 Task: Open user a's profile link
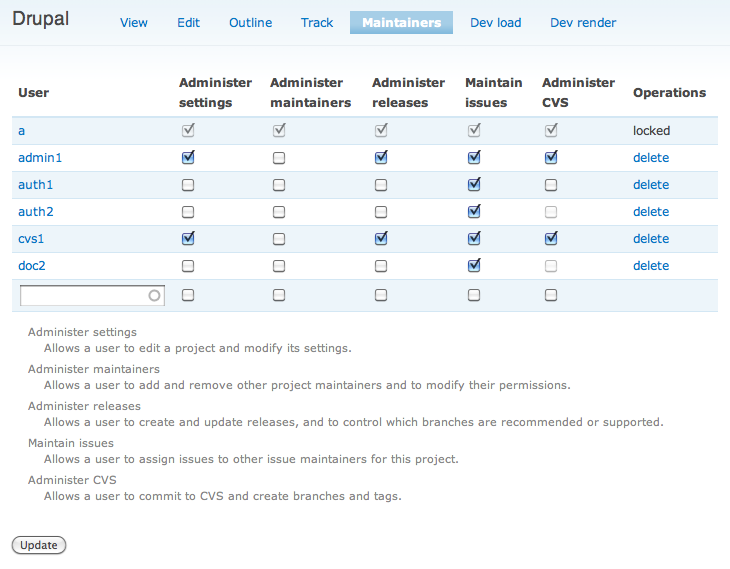(x=21, y=131)
